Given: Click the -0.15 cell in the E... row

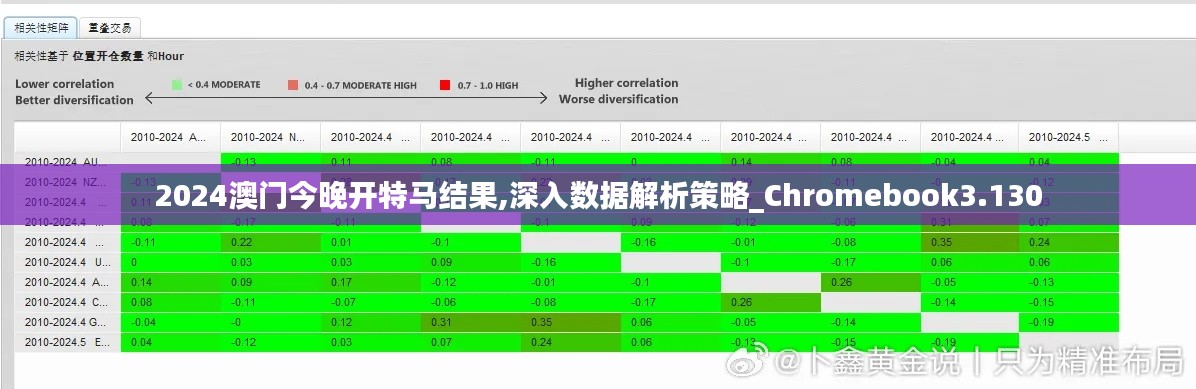Looking at the screenshot, I should point(870,342).
